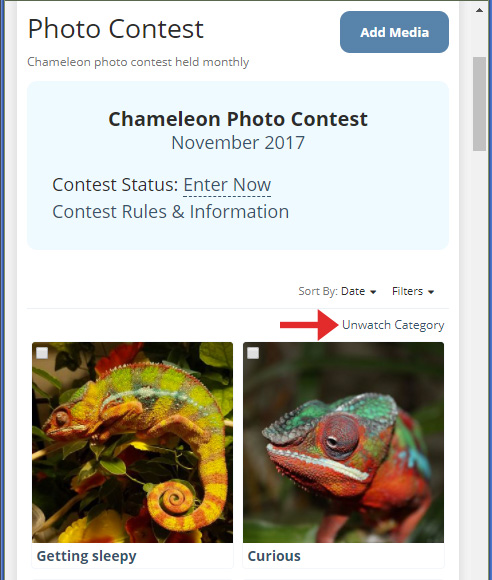492x580 pixels.
Task: Tick the checkbox on Getting sleepy photo
Action: coord(42,353)
